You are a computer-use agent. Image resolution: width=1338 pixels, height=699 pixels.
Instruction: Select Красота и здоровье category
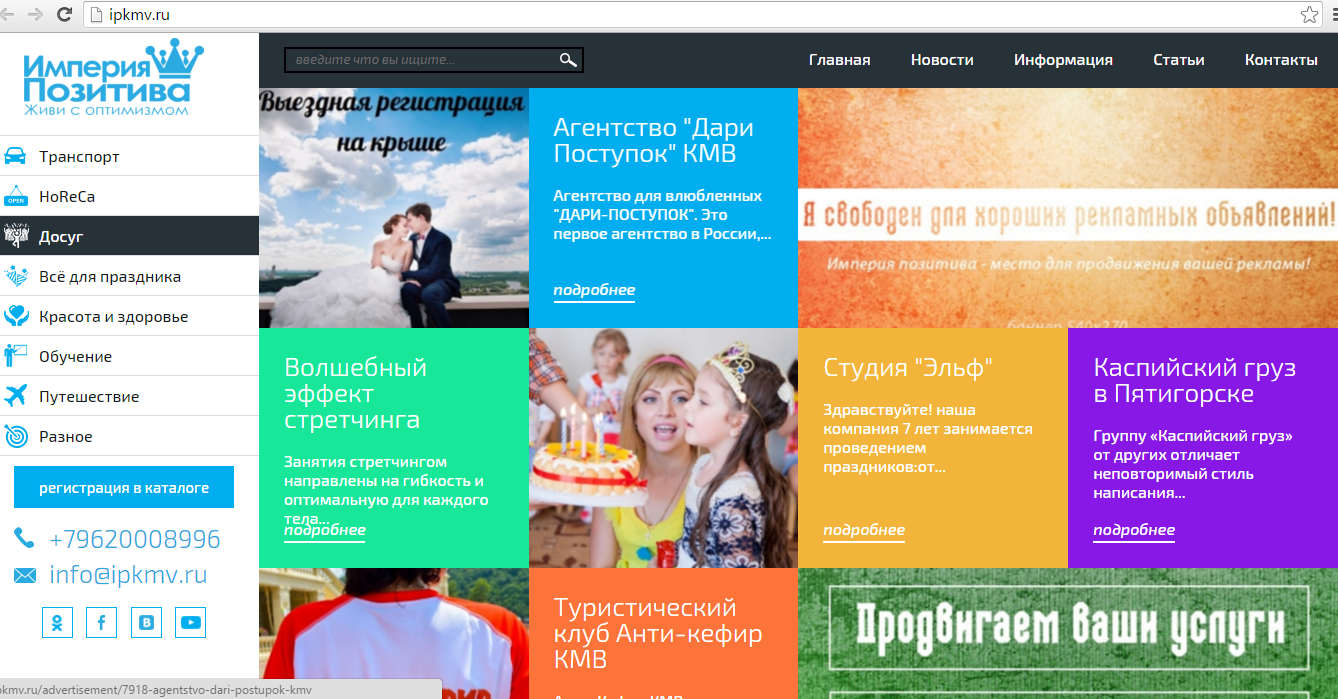pos(129,316)
